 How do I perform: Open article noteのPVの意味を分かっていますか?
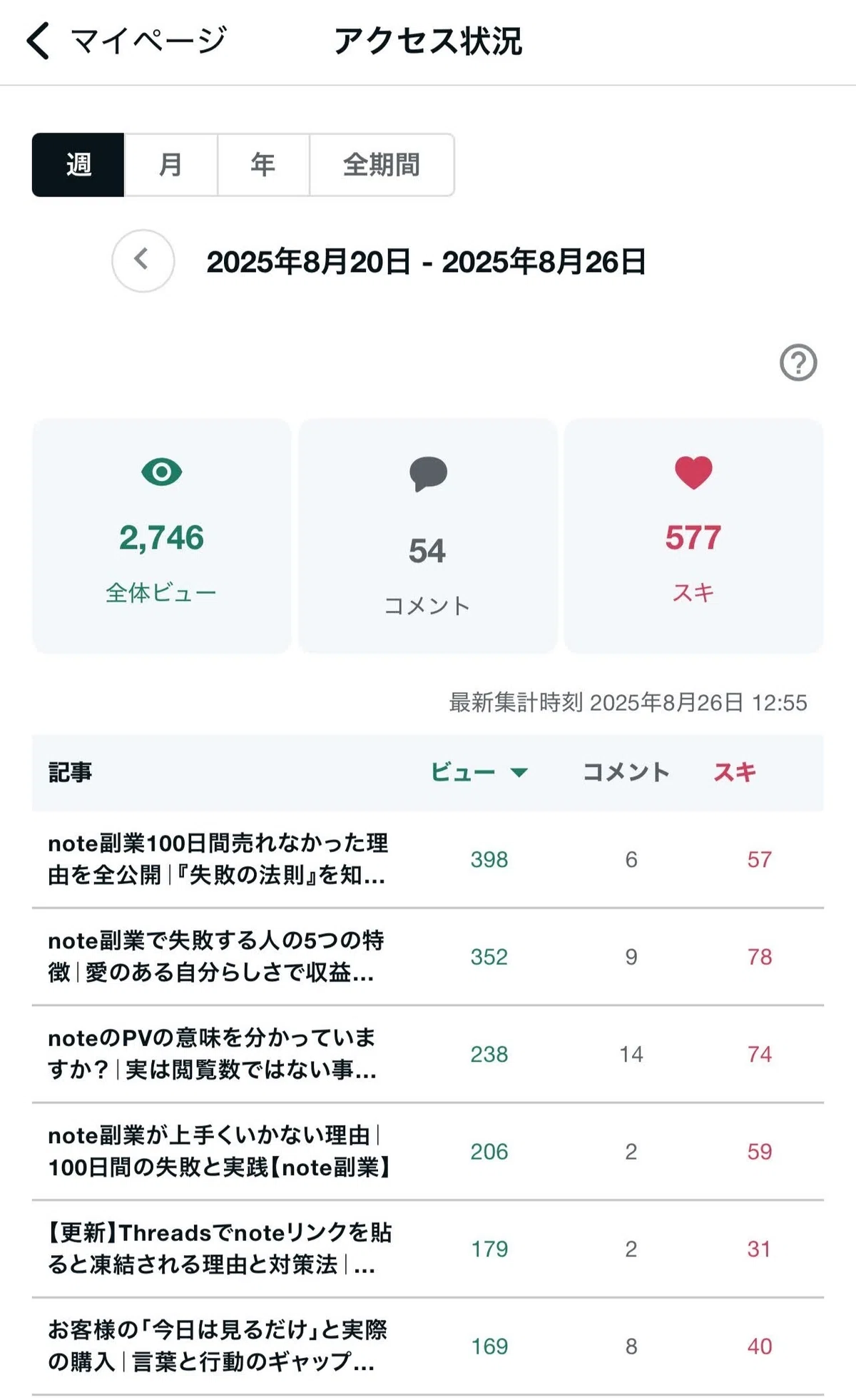tap(213, 1054)
